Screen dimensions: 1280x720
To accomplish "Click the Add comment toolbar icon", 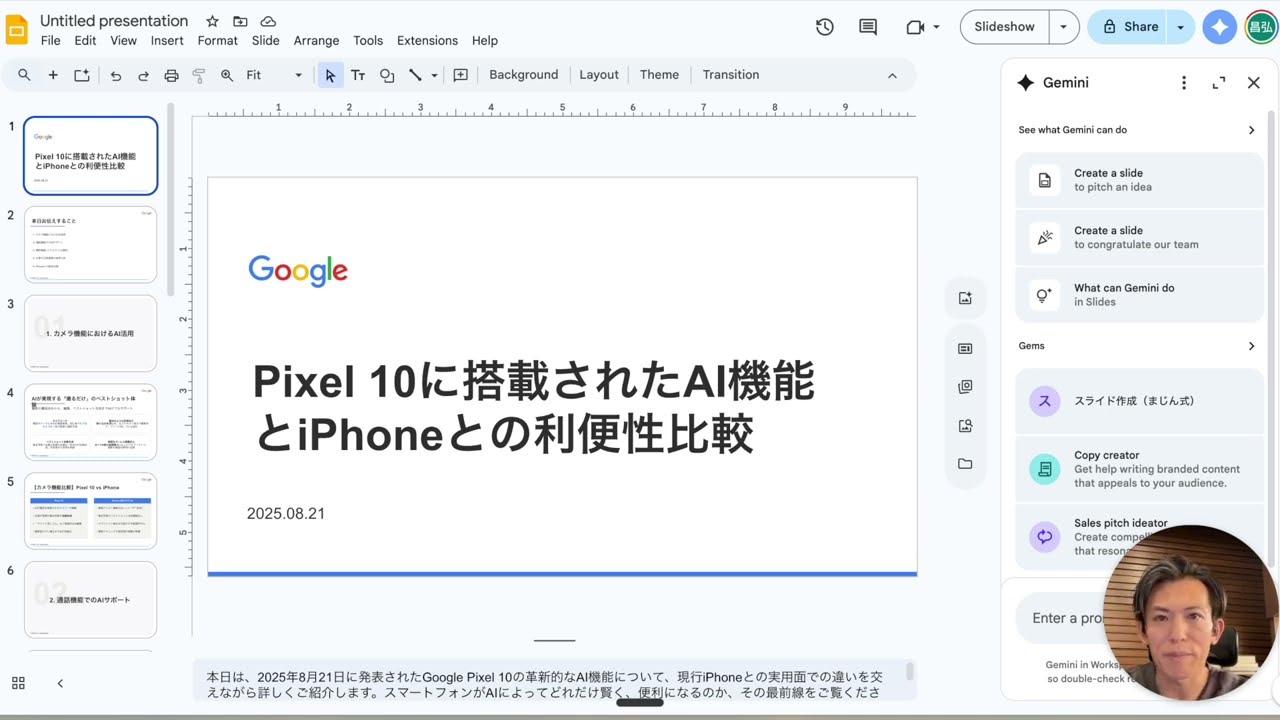I will [461, 75].
